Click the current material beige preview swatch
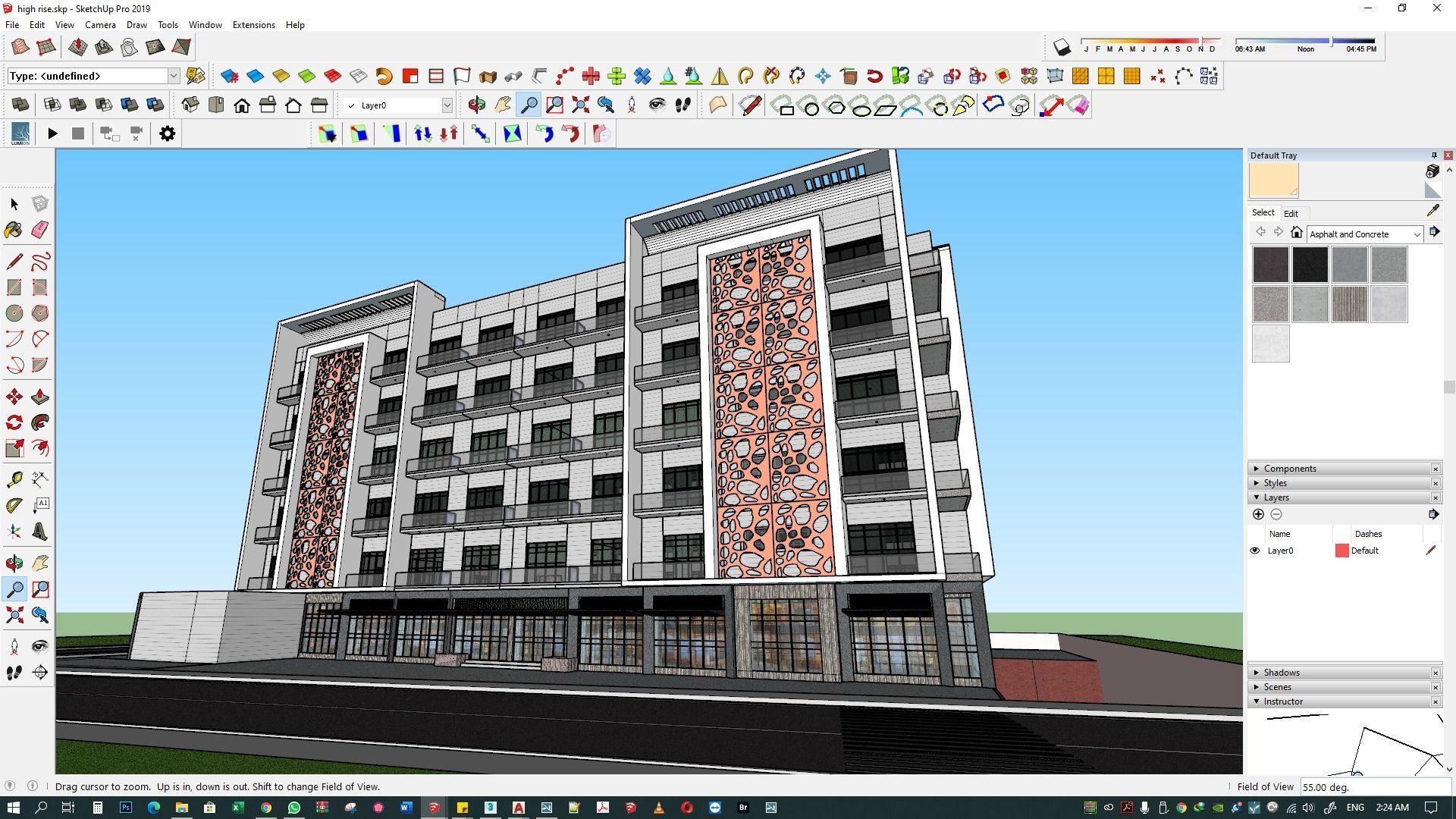Screen dimensions: 1456x819 1273,180
